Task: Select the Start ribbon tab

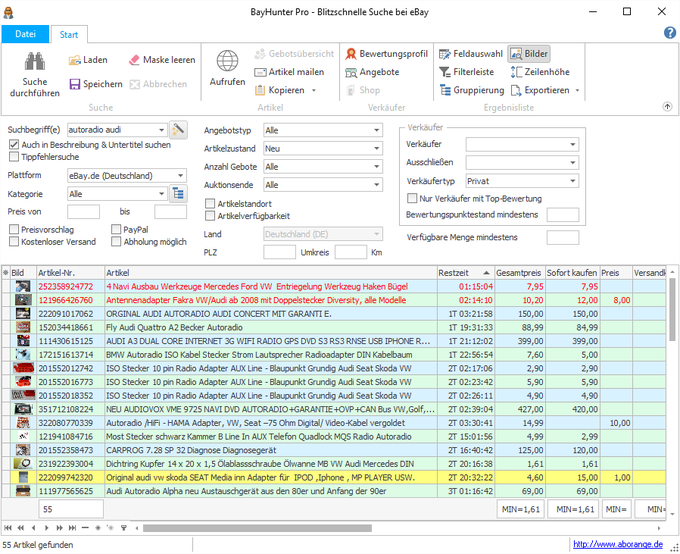Action: (69, 35)
